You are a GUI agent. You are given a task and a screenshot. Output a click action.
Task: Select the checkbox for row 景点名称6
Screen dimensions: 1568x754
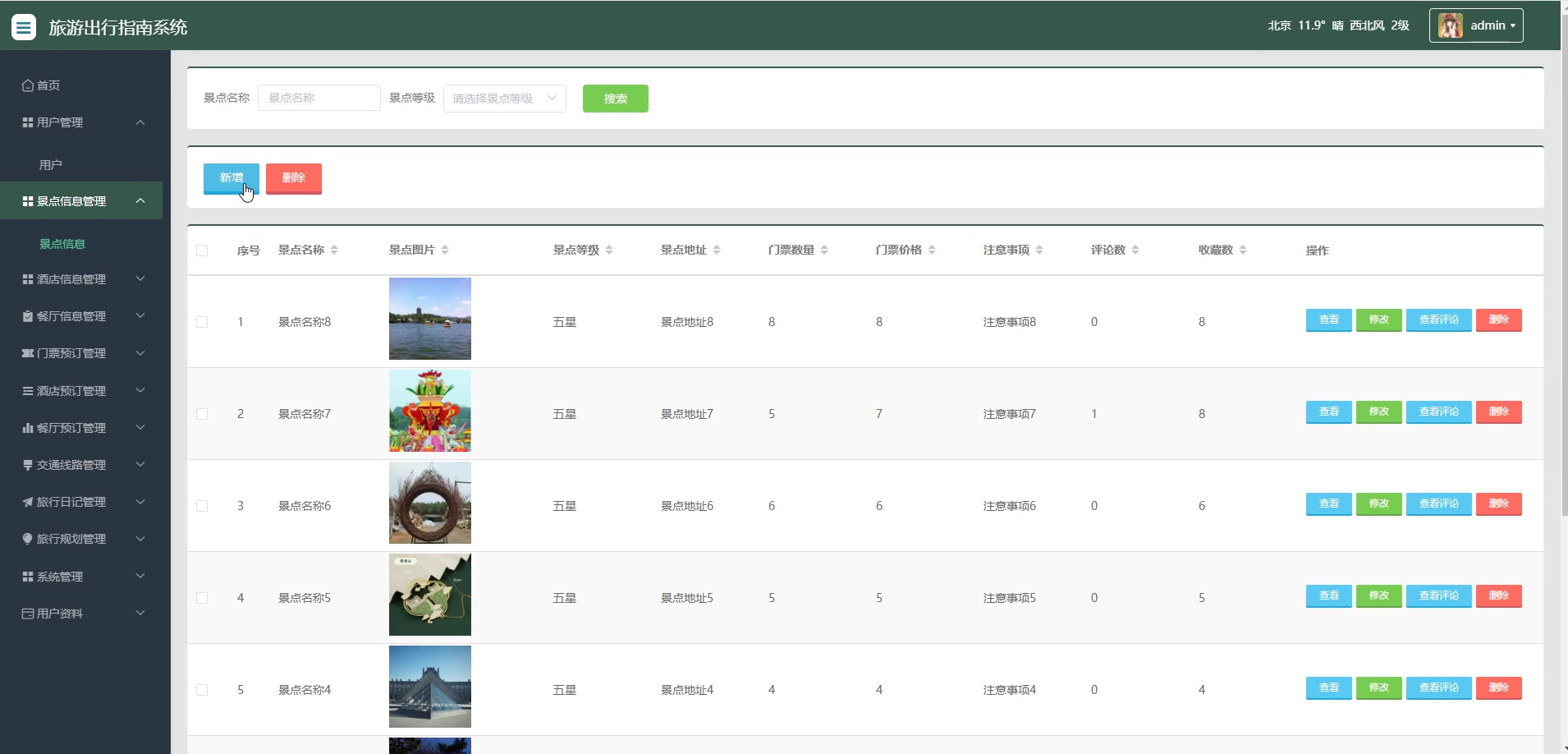pyautogui.click(x=202, y=506)
